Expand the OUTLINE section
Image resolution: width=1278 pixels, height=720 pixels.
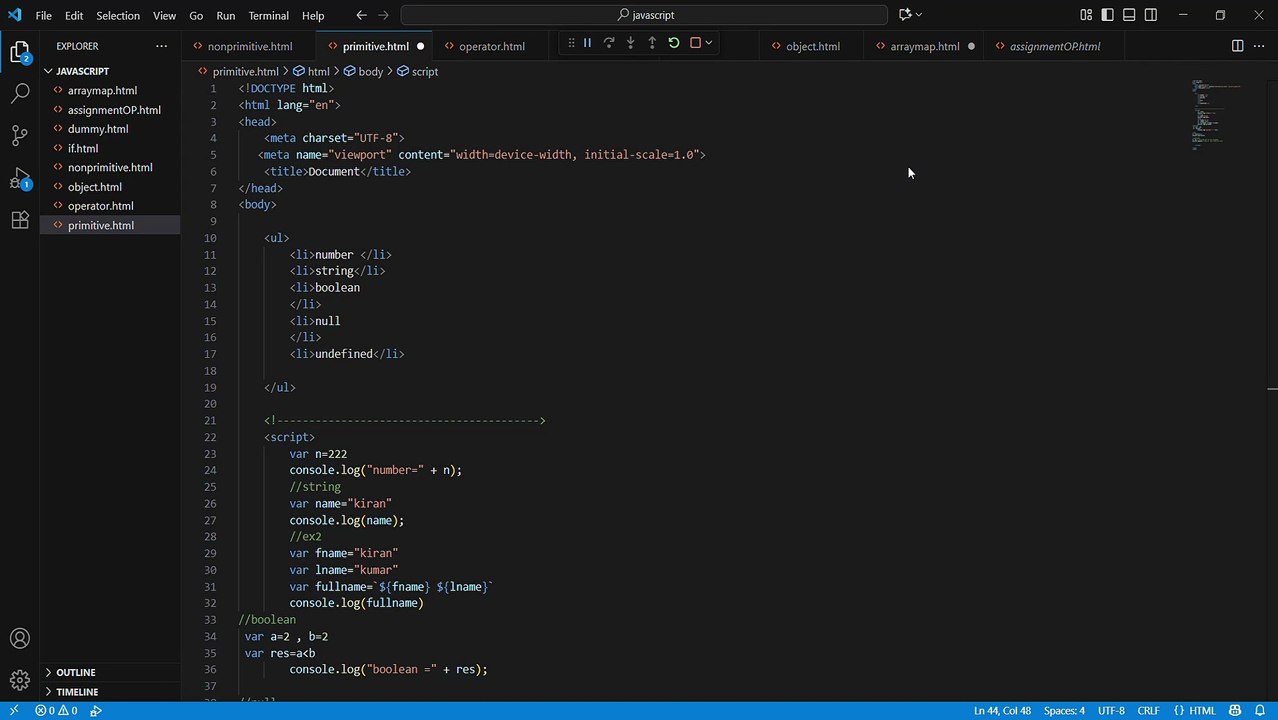point(75,673)
